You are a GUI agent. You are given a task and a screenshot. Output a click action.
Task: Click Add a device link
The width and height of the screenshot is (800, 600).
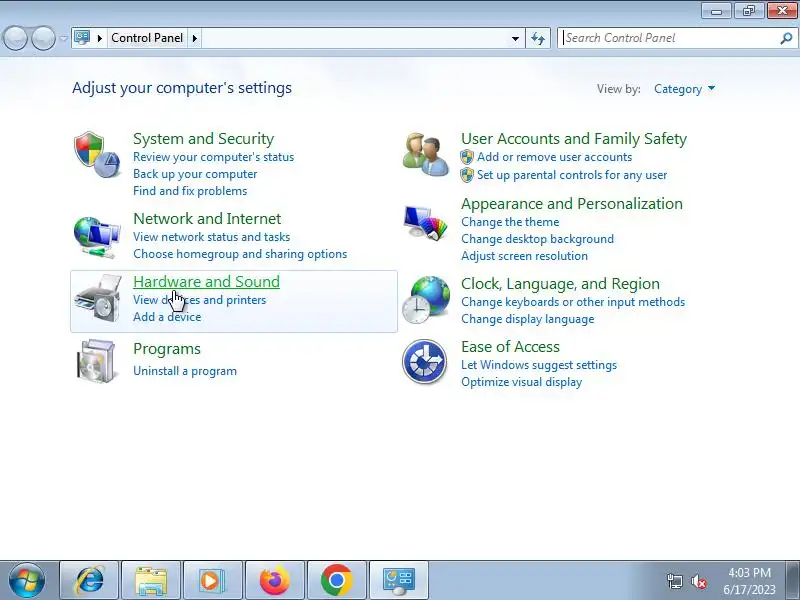167,317
